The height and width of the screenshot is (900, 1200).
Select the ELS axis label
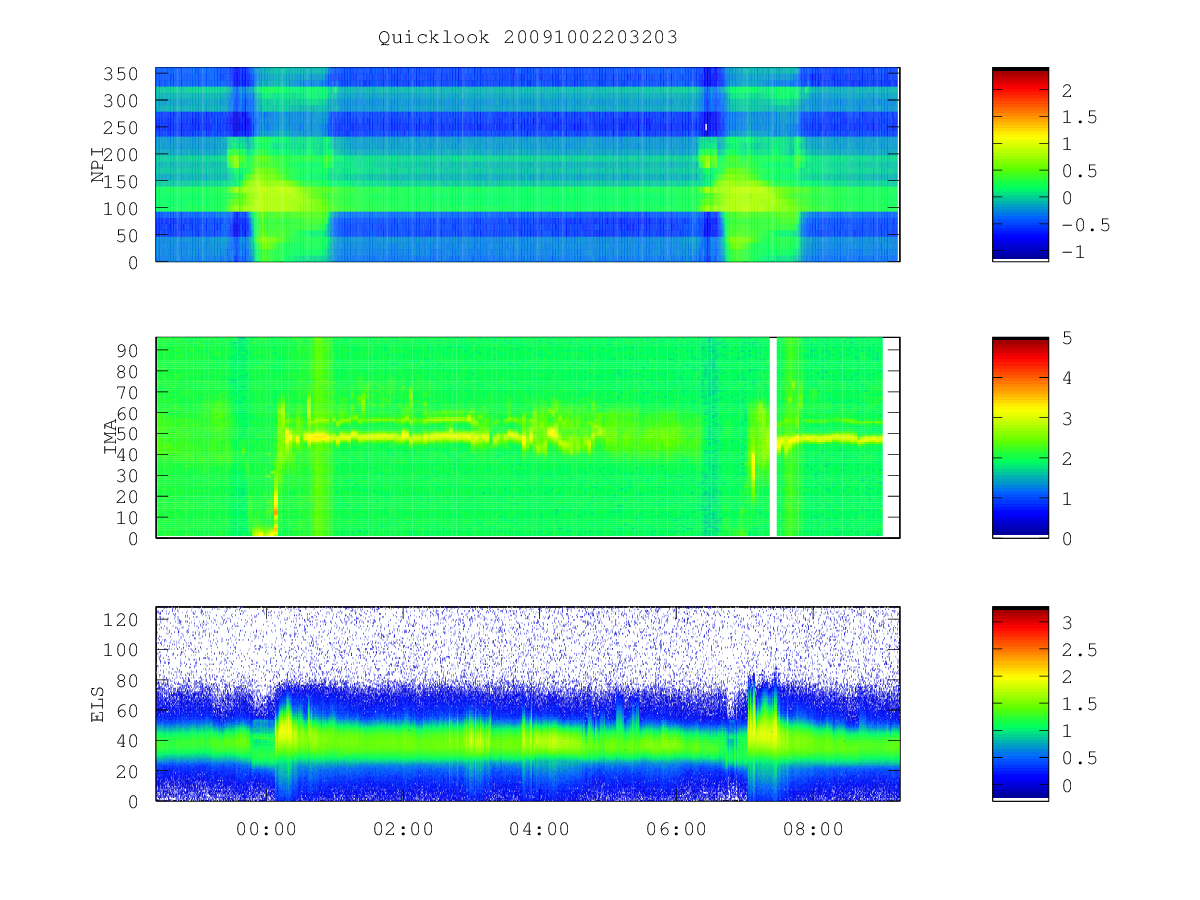point(98,704)
